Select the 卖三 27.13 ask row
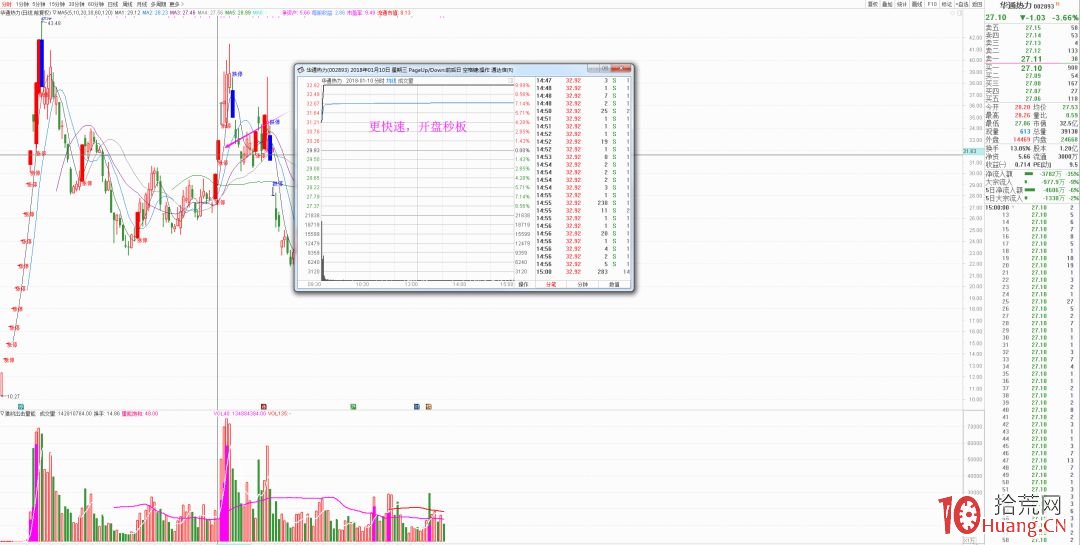Image resolution: width=1080 pixels, height=545 pixels. 1032,43
